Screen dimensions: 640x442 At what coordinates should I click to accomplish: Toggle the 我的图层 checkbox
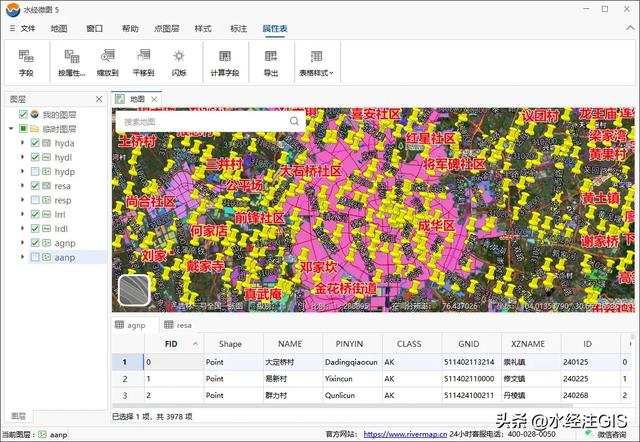coord(23,114)
